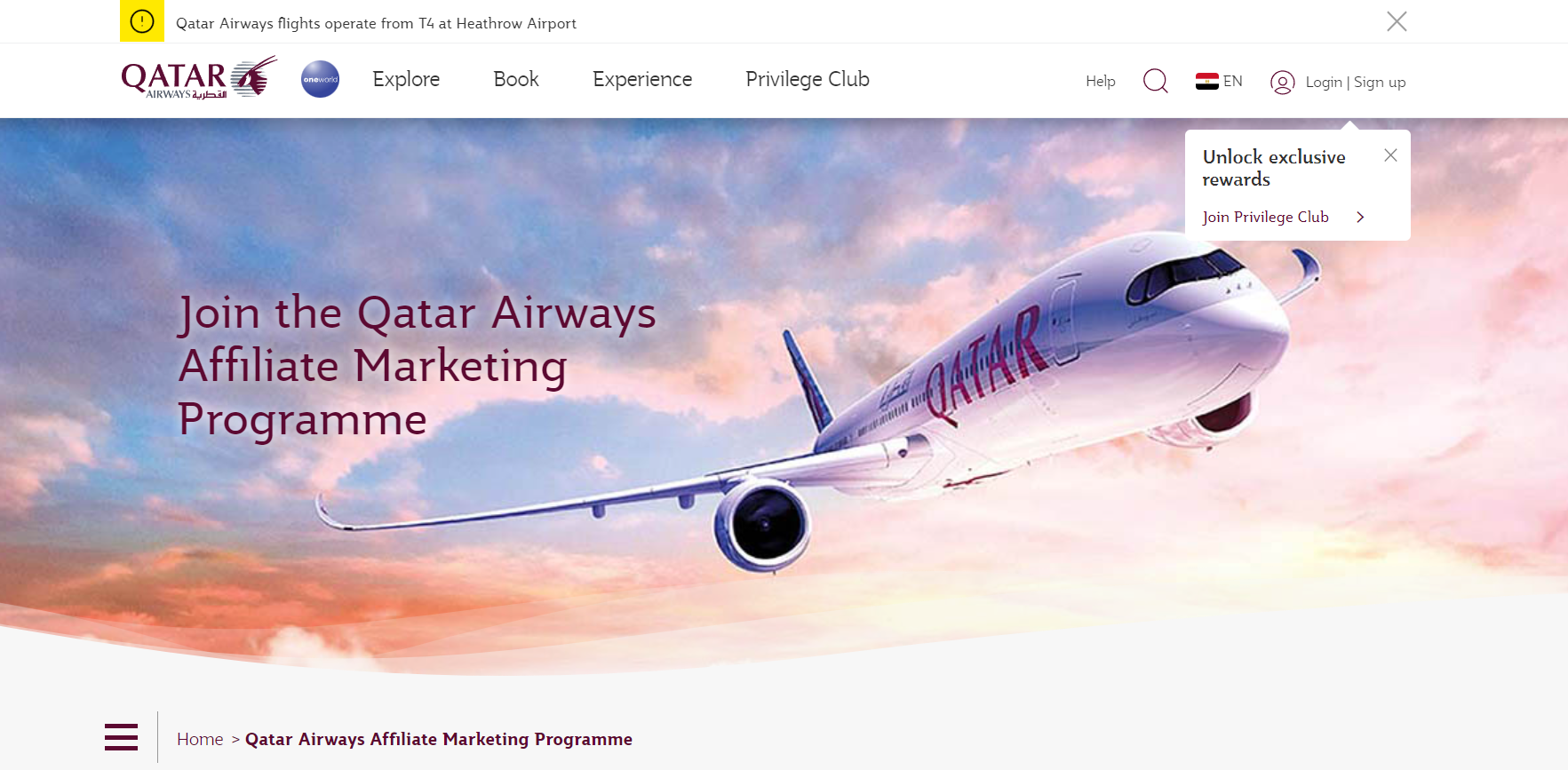Open the hamburger menu beside breadcrumb
The image size is (1568, 770).
click(121, 737)
